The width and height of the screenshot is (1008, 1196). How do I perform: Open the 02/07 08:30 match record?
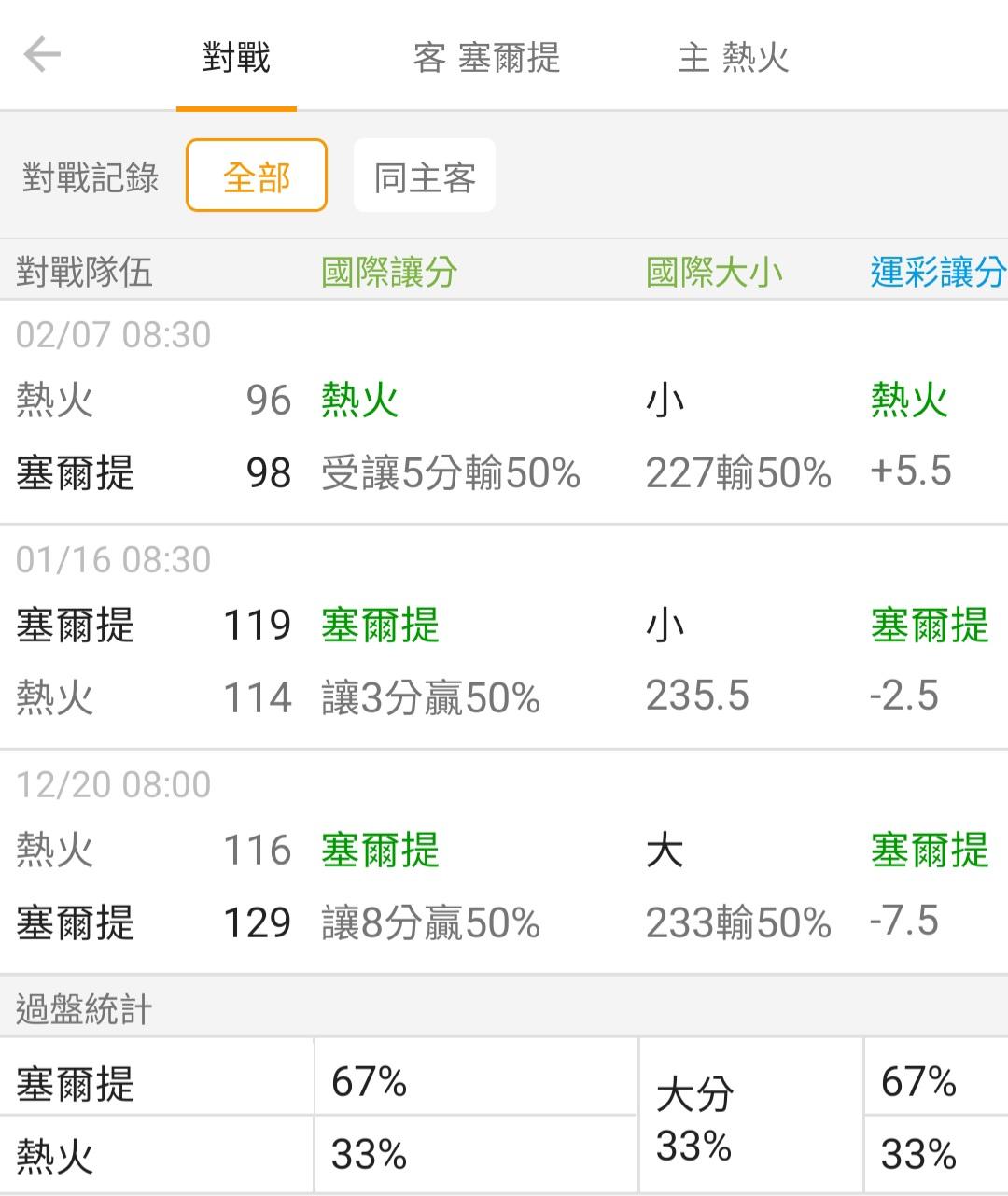(114, 334)
